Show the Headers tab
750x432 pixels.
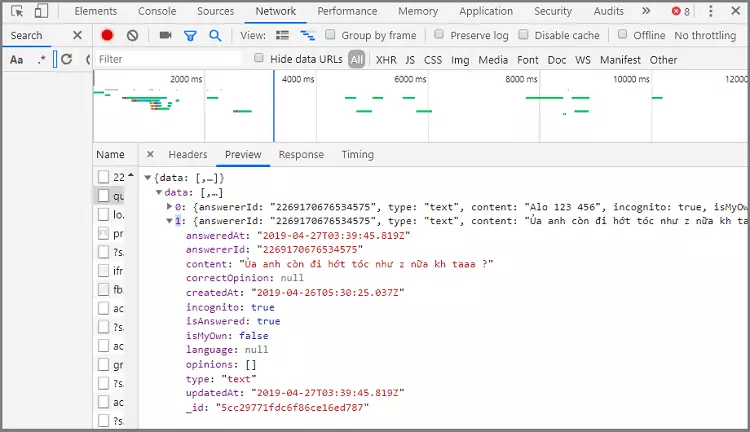(188, 155)
